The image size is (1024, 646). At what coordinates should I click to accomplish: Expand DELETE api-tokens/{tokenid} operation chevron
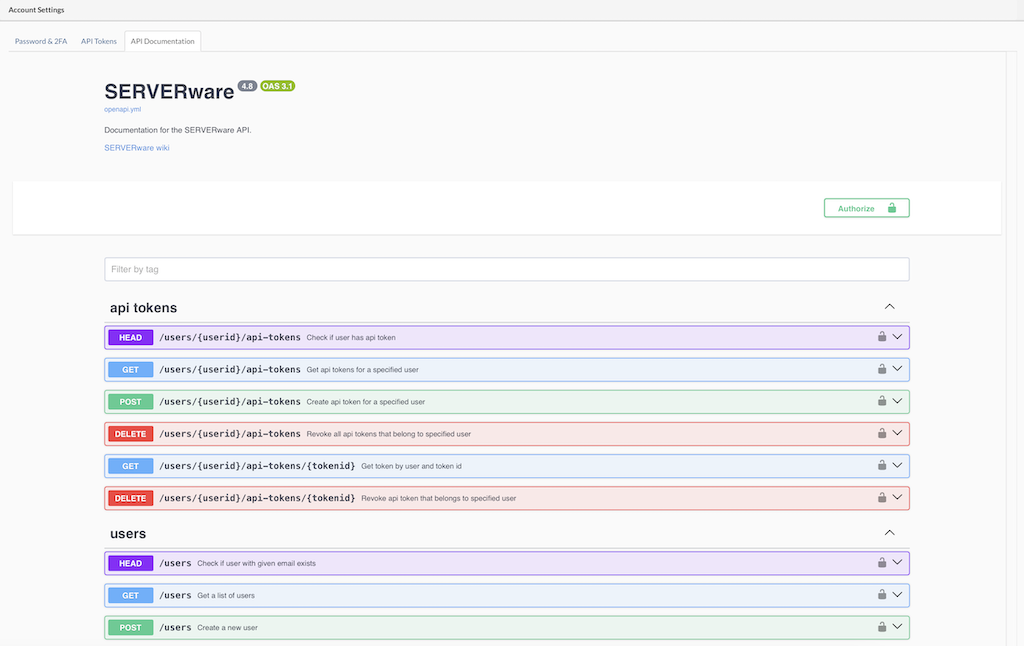pyautogui.click(x=897, y=497)
